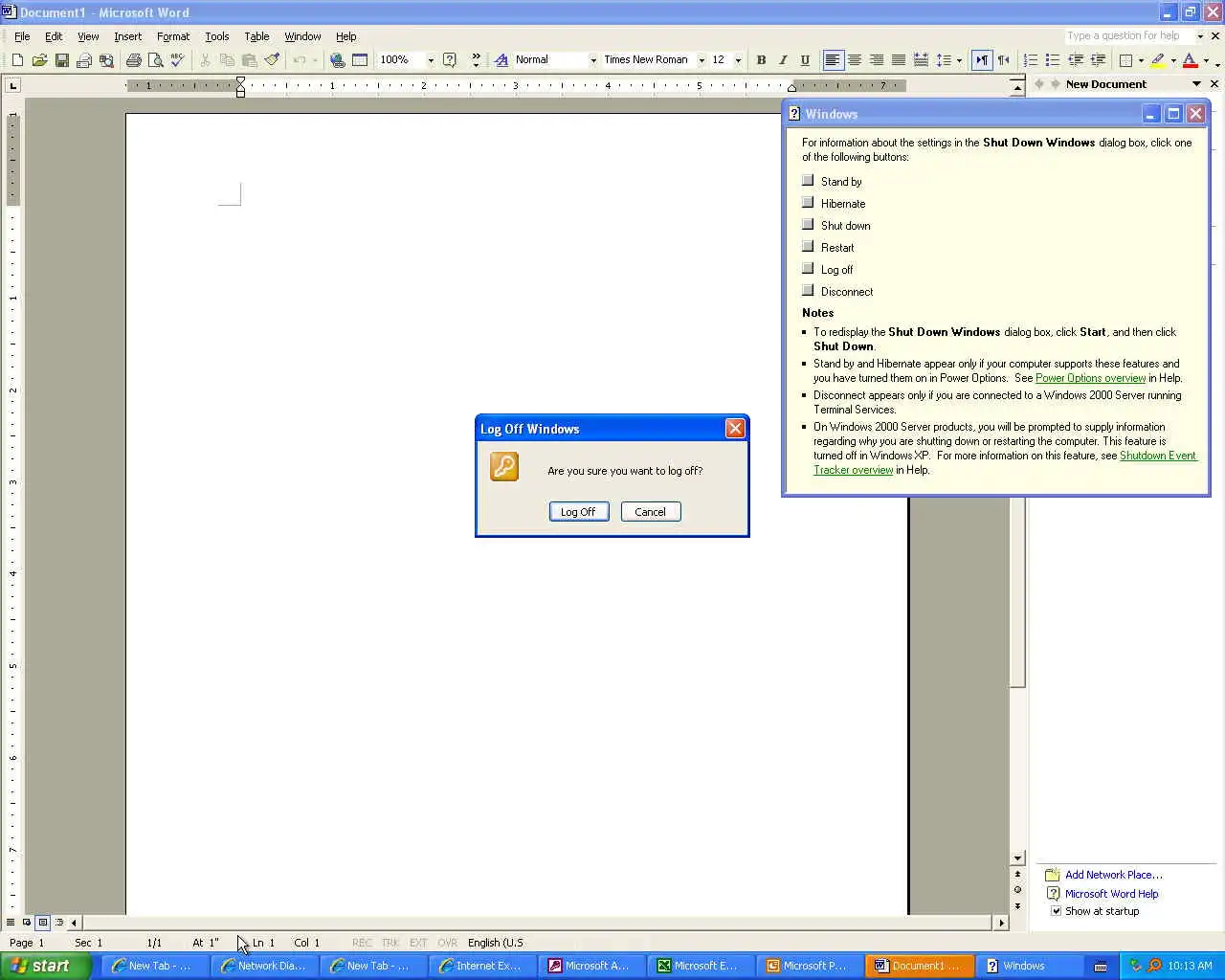Select the Restart help button
The width and height of the screenshot is (1225, 980).
(x=808, y=247)
